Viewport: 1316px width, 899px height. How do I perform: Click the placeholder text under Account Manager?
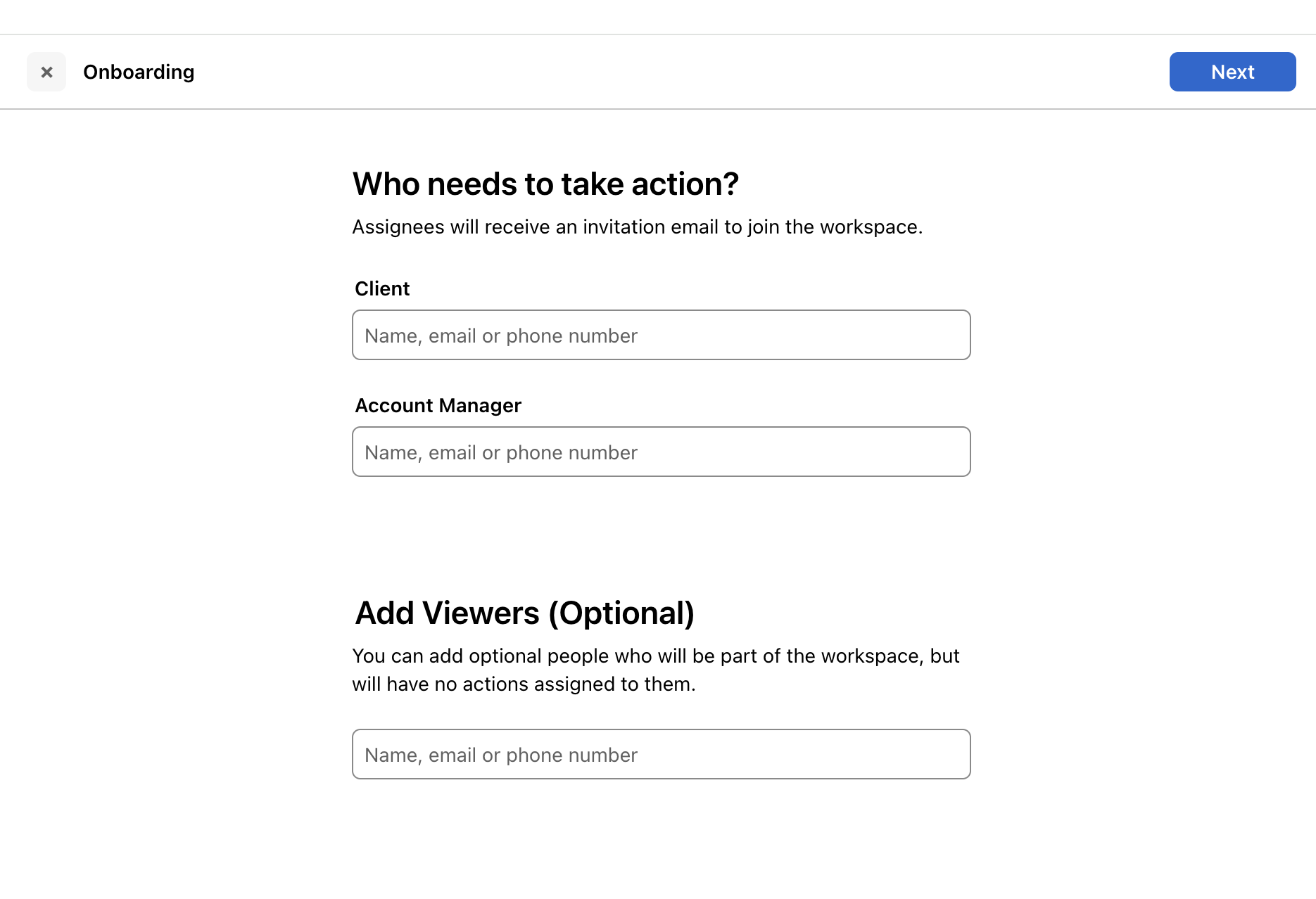click(x=500, y=453)
